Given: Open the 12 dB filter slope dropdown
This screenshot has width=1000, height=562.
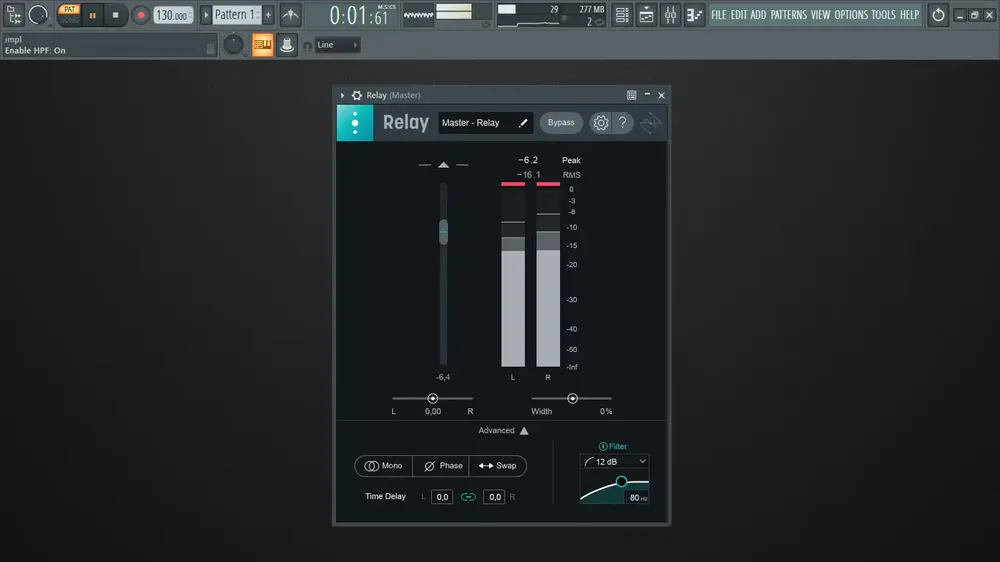Looking at the screenshot, I should 615,462.
